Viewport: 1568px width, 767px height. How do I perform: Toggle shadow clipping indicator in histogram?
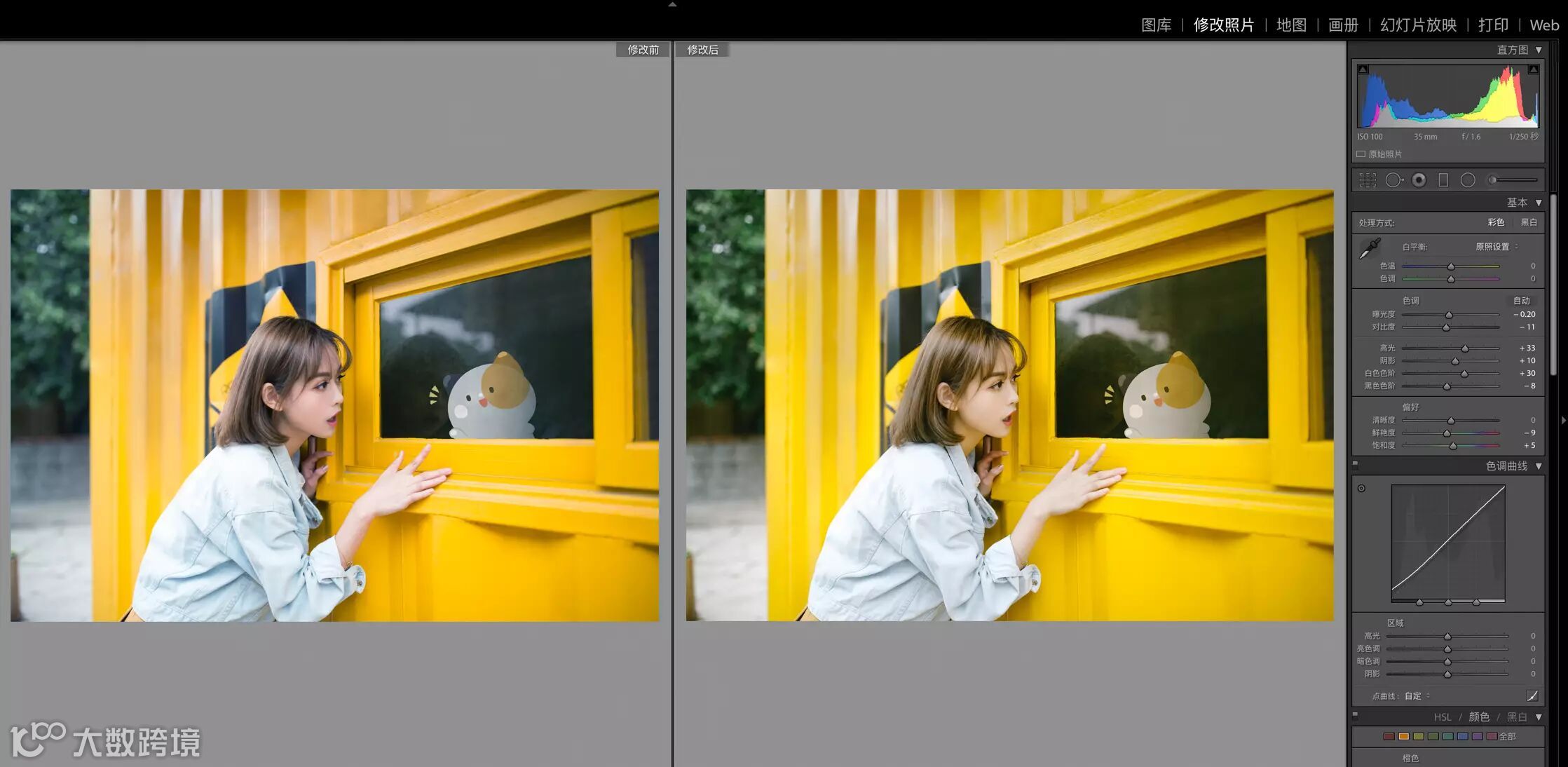click(x=1363, y=69)
